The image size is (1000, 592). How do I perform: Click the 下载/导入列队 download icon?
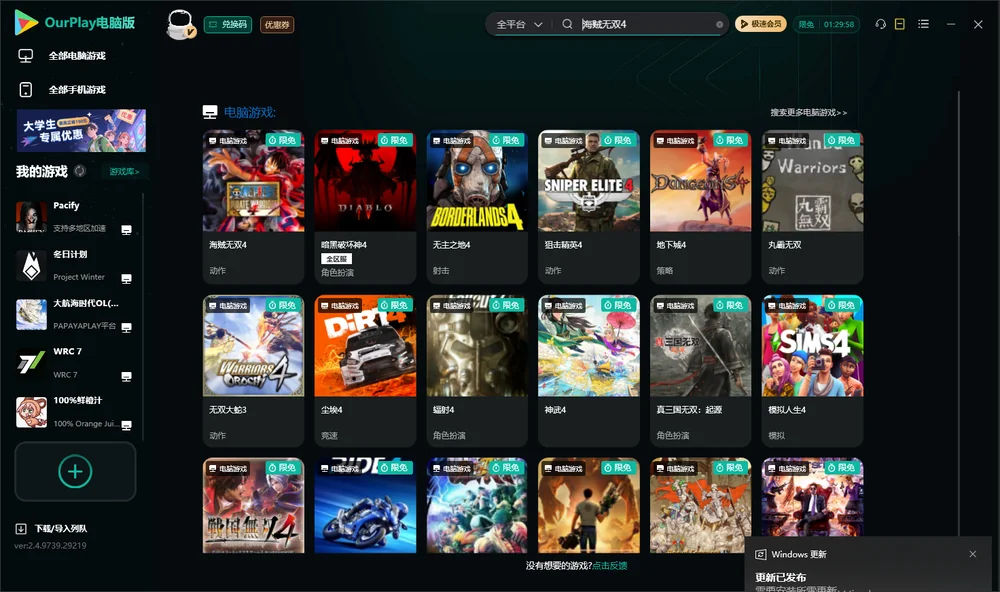21,528
